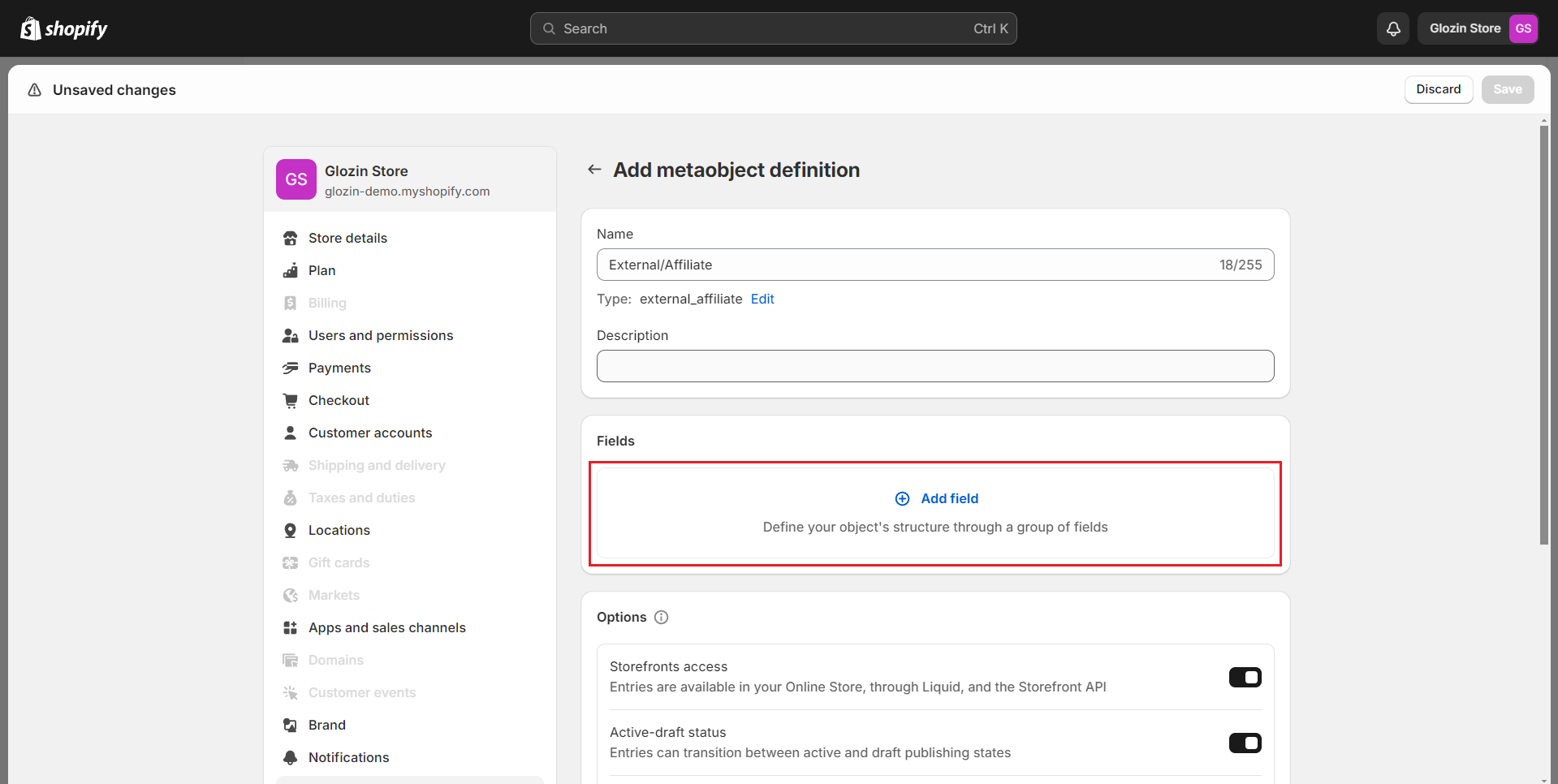Image resolution: width=1558 pixels, height=784 pixels.
Task: Turn off Active-draft status toggle
Action: [1245, 743]
